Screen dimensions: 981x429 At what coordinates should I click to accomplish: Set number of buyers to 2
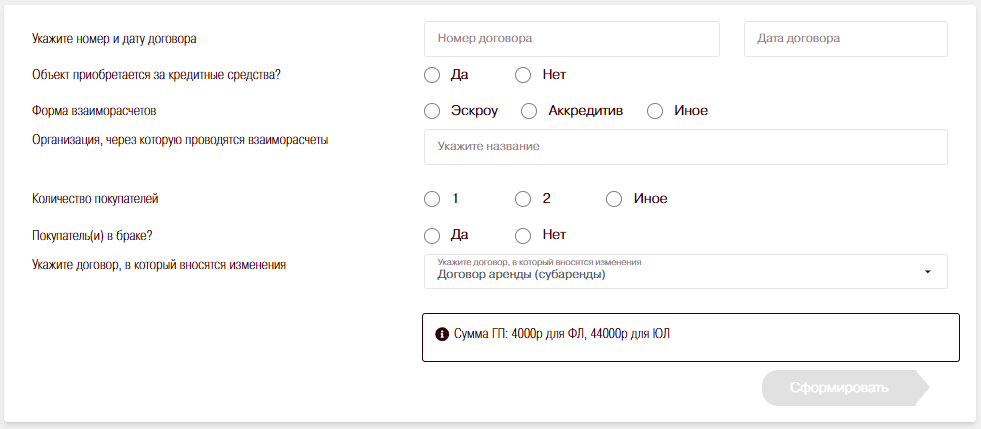pyautogui.click(x=523, y=199)
